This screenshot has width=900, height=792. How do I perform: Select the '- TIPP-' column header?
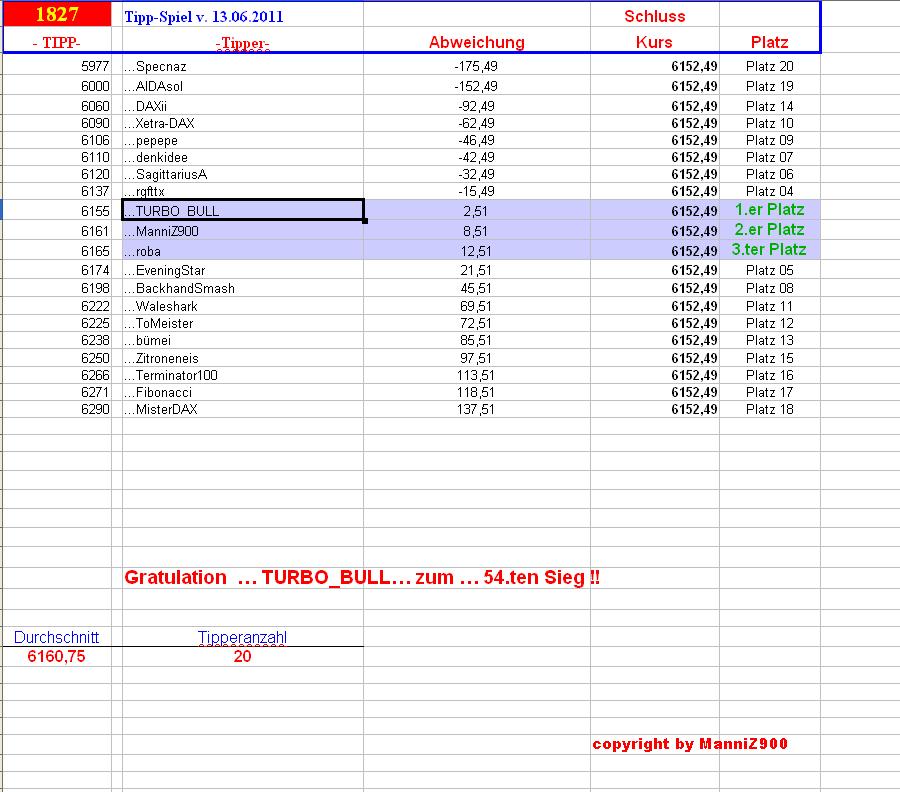pos(56,42)
